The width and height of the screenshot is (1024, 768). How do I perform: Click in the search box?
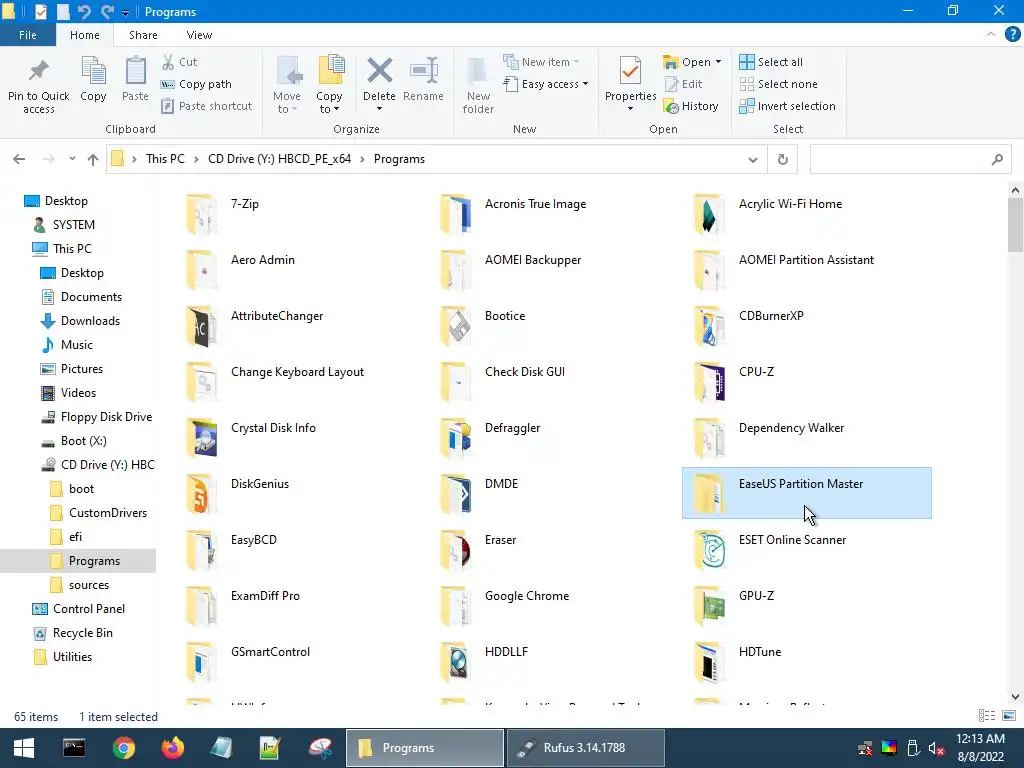(910, 159)
